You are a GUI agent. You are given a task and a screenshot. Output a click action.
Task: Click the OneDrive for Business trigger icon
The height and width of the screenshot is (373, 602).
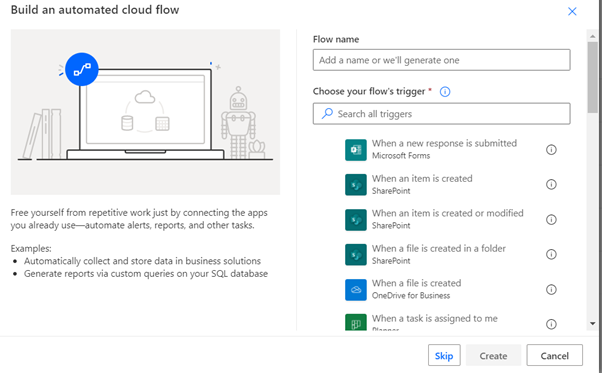pos(356,290)
